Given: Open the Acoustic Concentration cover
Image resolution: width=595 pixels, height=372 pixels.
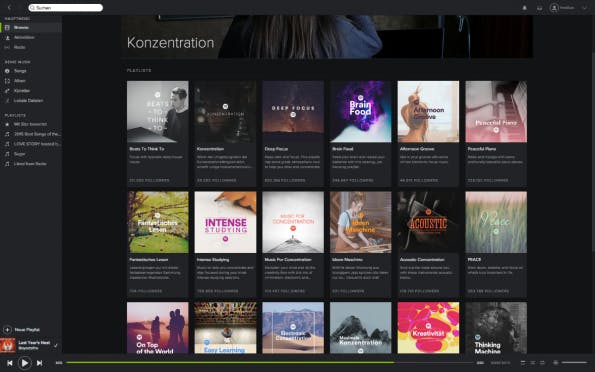Looking at the screenshot, I should point(428,222).
